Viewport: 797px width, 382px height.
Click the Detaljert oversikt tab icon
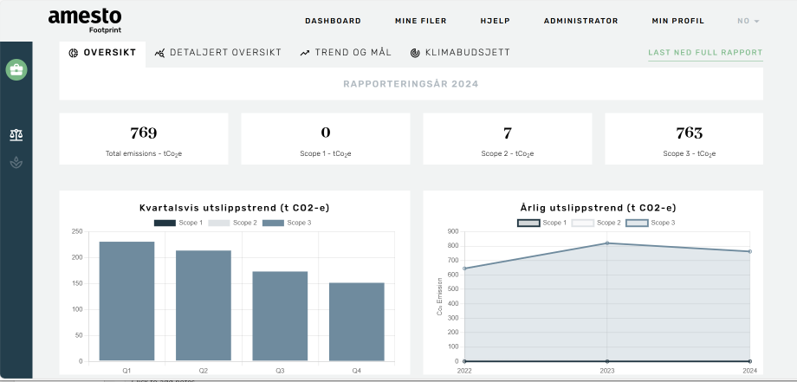160,53
